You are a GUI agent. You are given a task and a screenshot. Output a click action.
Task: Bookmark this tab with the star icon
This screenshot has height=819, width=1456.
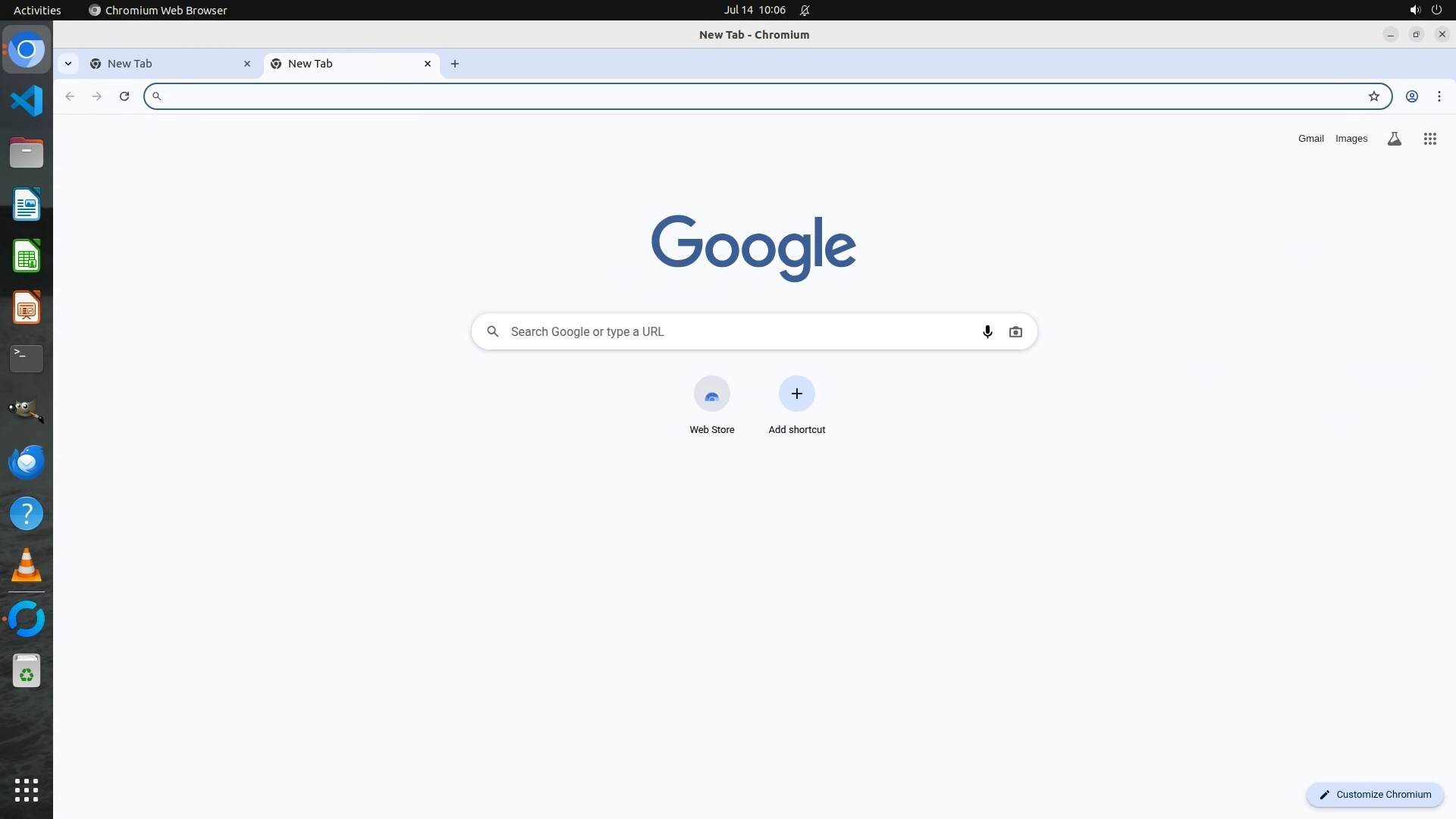pos(1373,96)
